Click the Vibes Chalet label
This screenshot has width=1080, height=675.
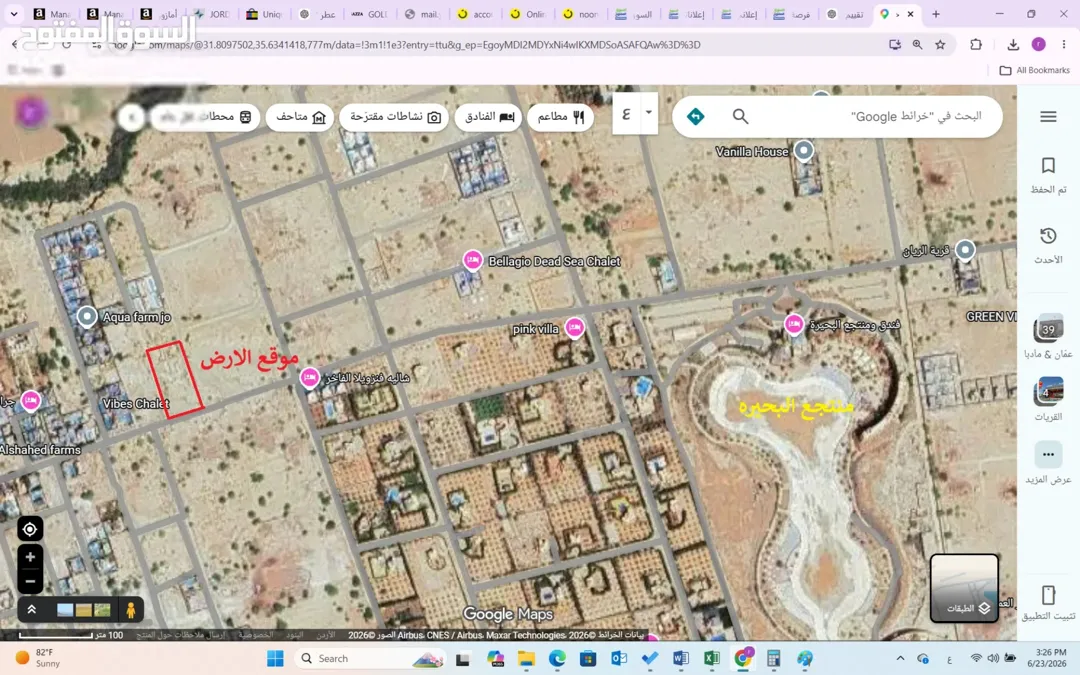coord(136,404)
